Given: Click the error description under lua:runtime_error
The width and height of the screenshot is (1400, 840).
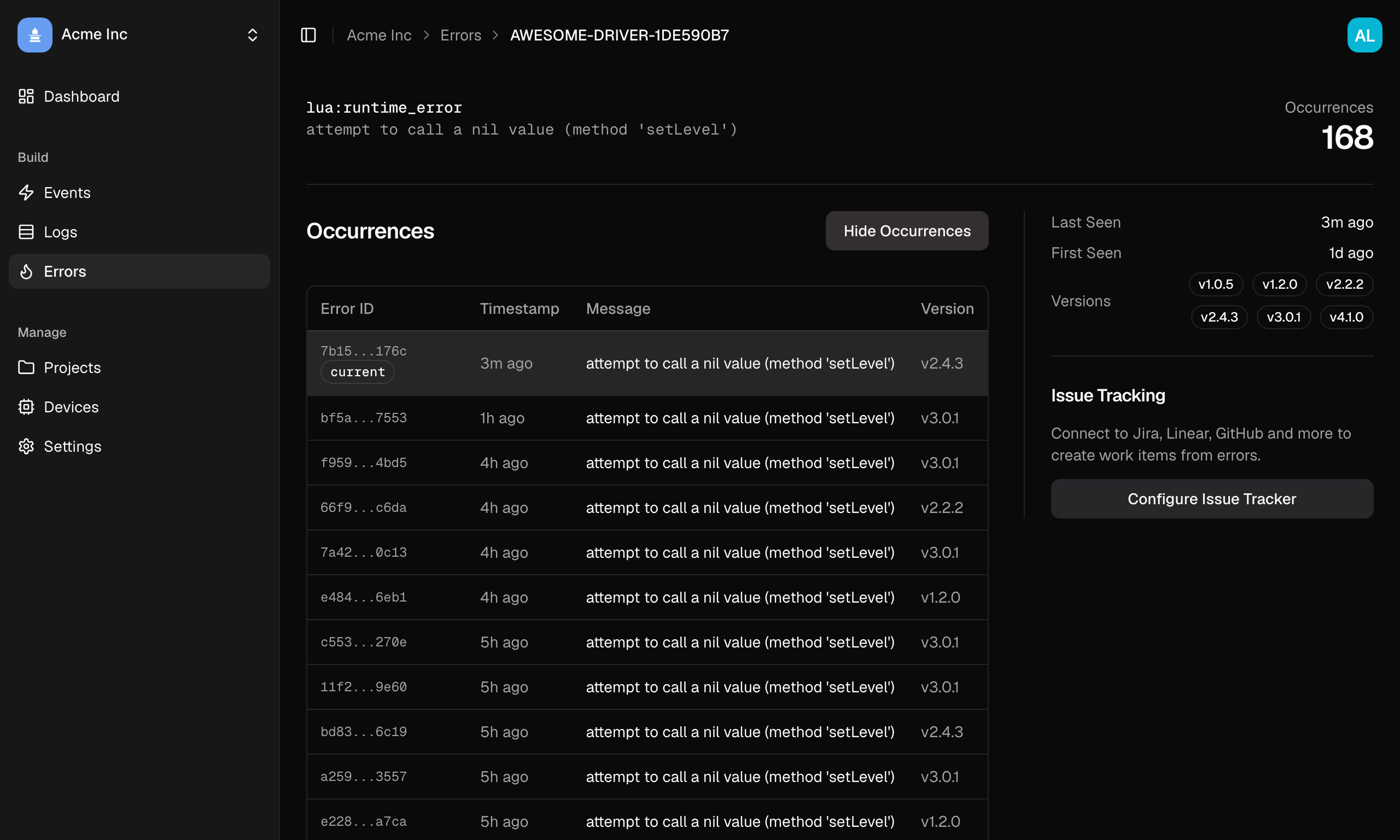Looking at the screenshot, I should (x=522, y=130).
